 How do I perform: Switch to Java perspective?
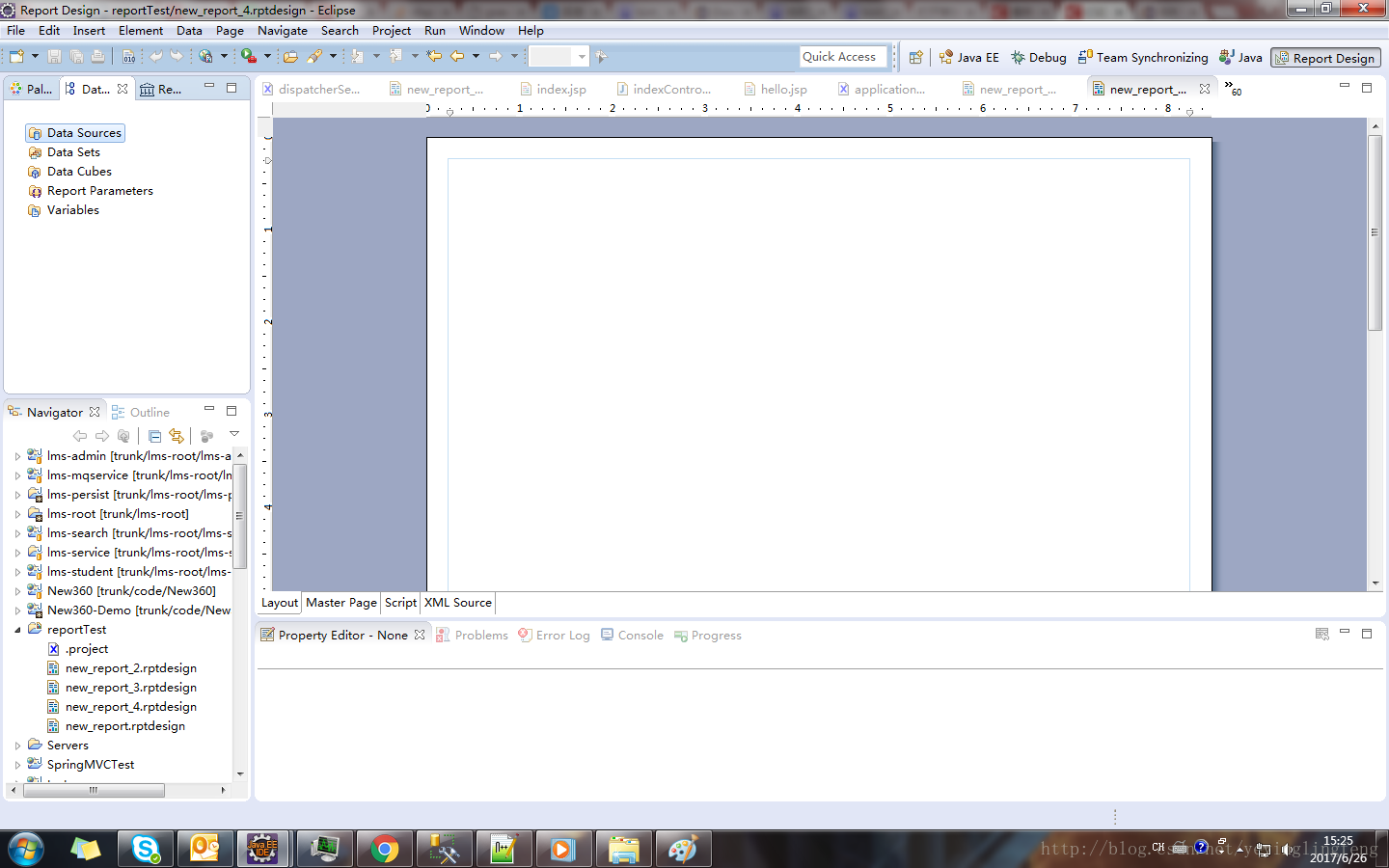1240,57
